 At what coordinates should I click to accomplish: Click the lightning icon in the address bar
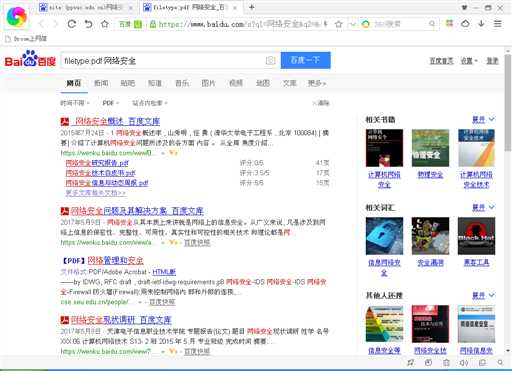(325, 24)
